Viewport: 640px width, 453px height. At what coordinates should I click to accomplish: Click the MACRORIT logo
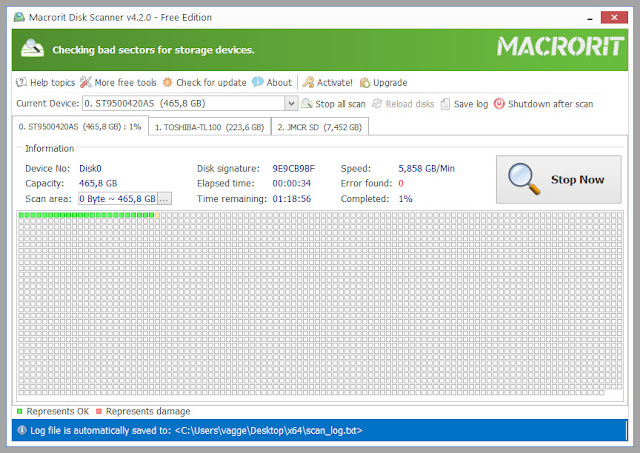pyautogui.click(x=560, y=47)
